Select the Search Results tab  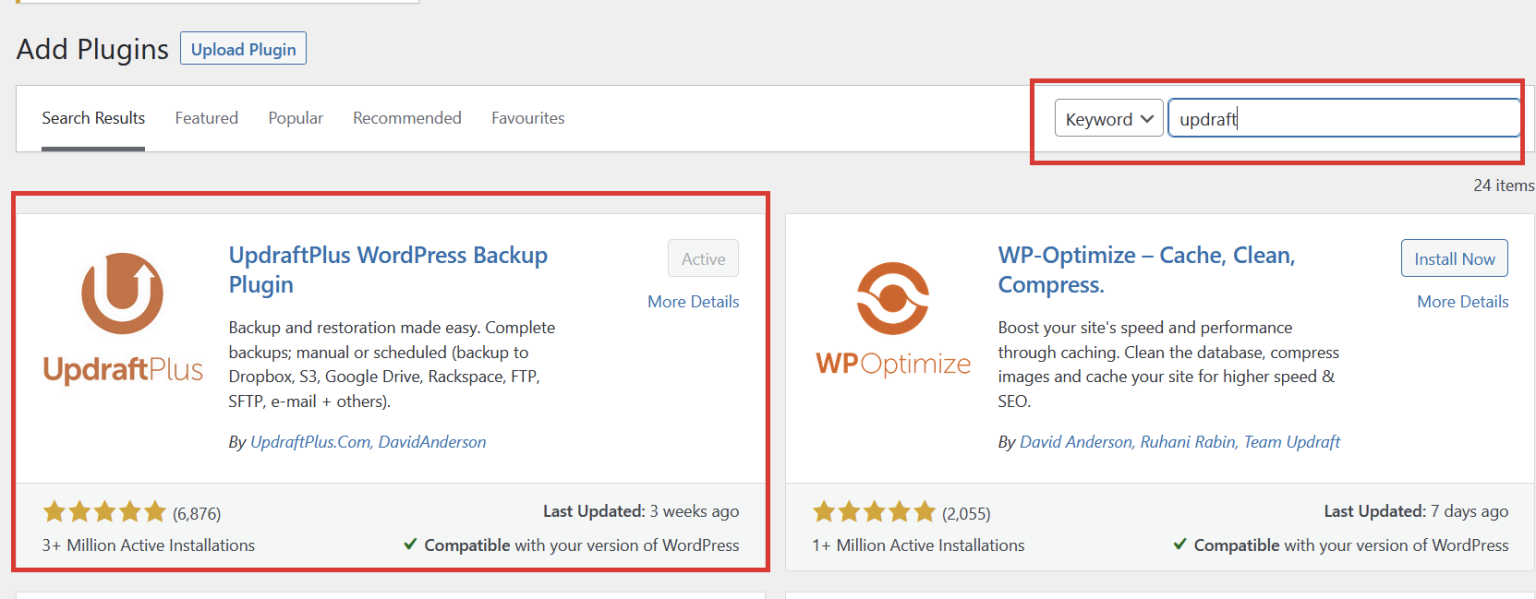93,118
